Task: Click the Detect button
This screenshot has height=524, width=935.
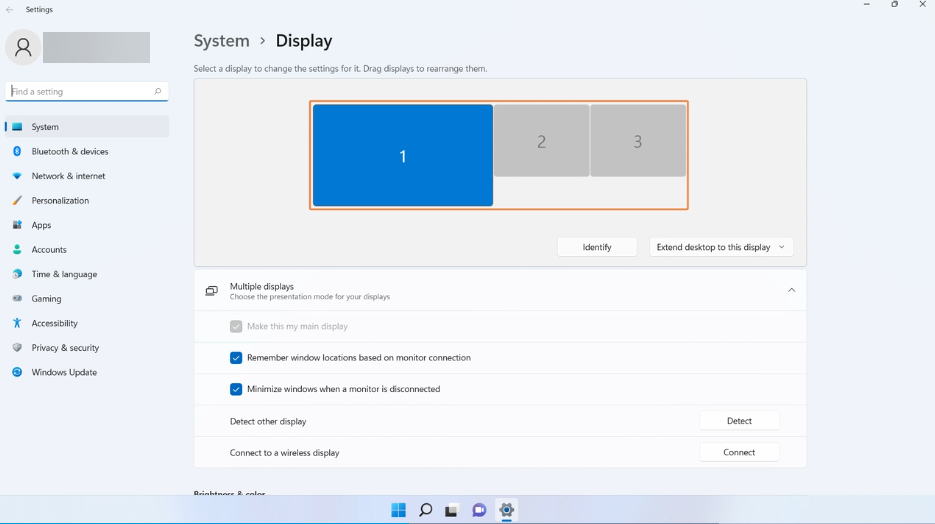Action: (x=739, y=421)
